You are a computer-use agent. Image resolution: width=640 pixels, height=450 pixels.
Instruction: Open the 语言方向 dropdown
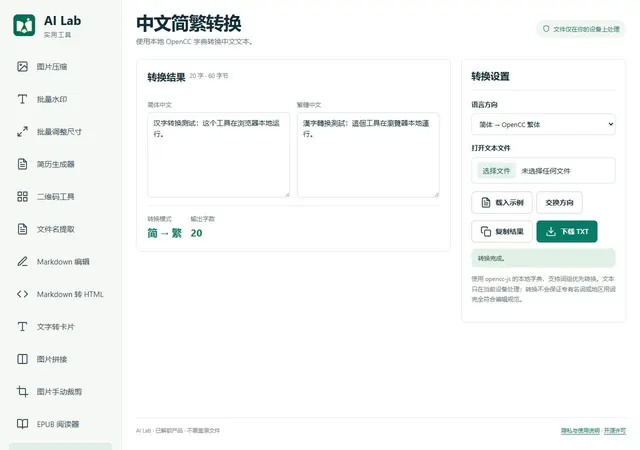543,124
